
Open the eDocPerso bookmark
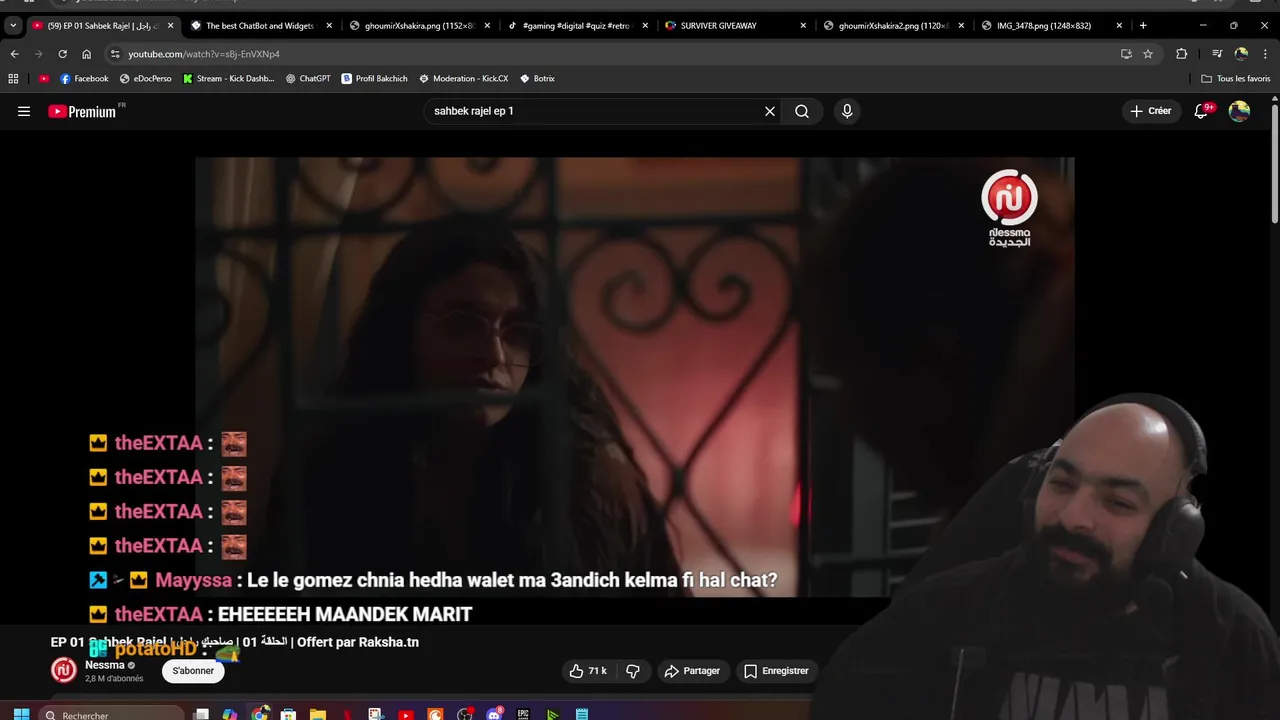(x=145, y=78)
